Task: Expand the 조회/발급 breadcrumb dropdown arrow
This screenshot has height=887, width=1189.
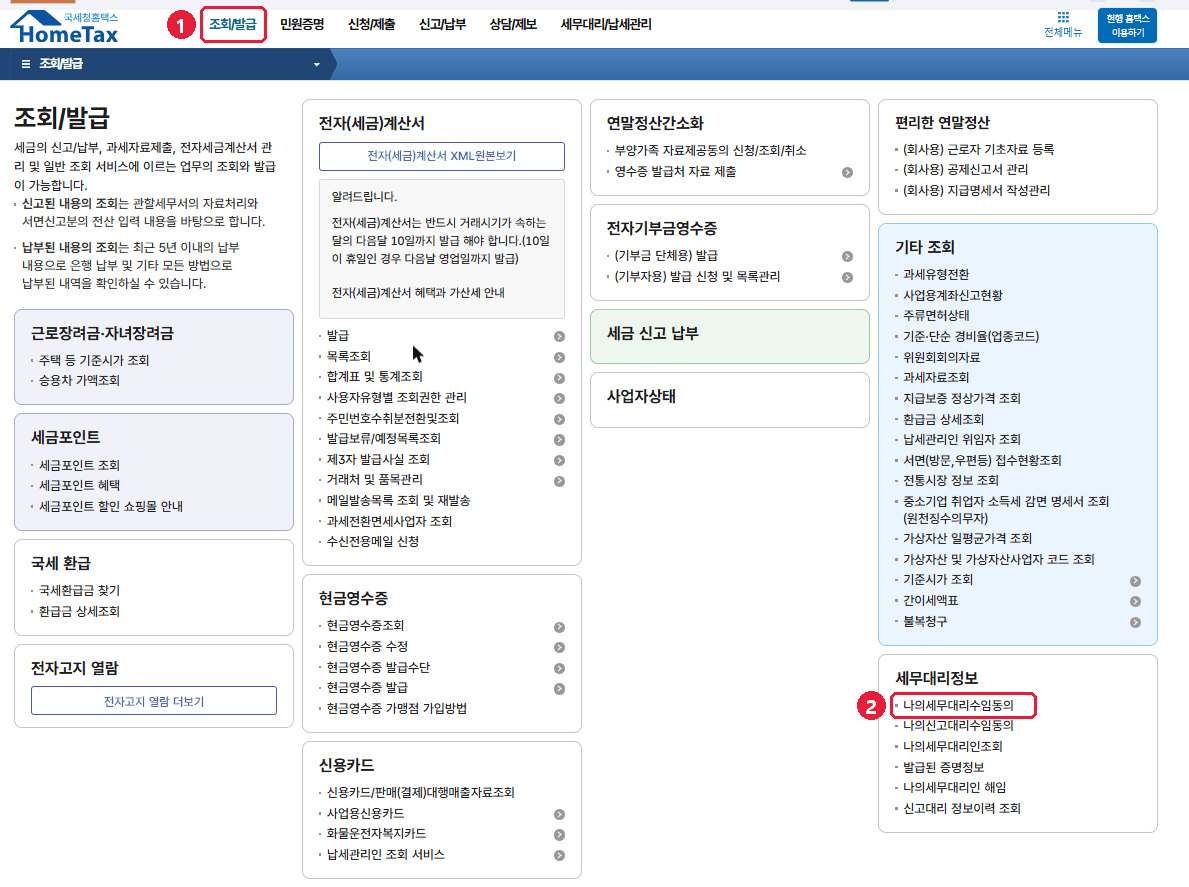Action: (x=317, y=64)
